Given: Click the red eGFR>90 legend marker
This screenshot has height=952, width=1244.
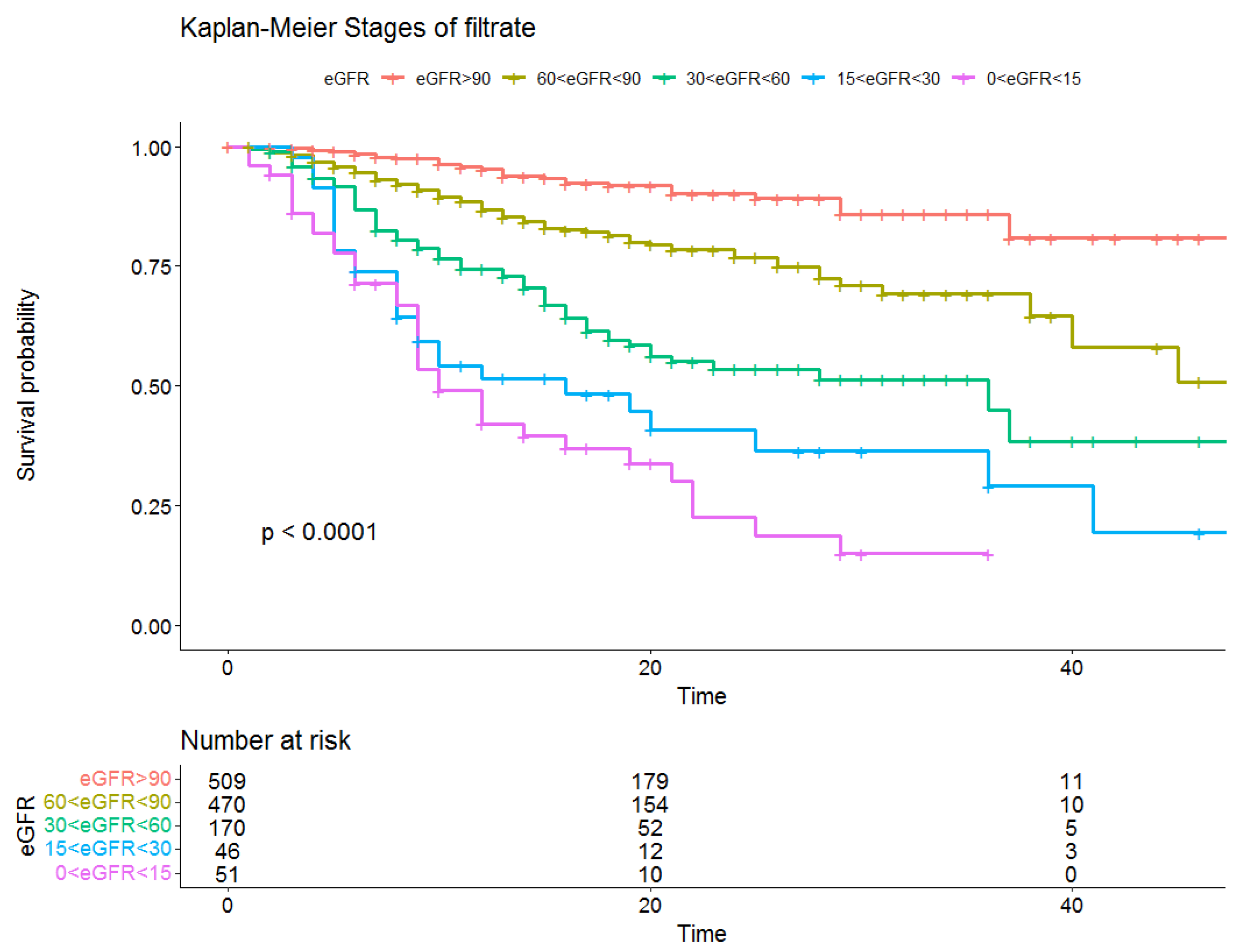Looking at the screenshot, I should [392, 78].
